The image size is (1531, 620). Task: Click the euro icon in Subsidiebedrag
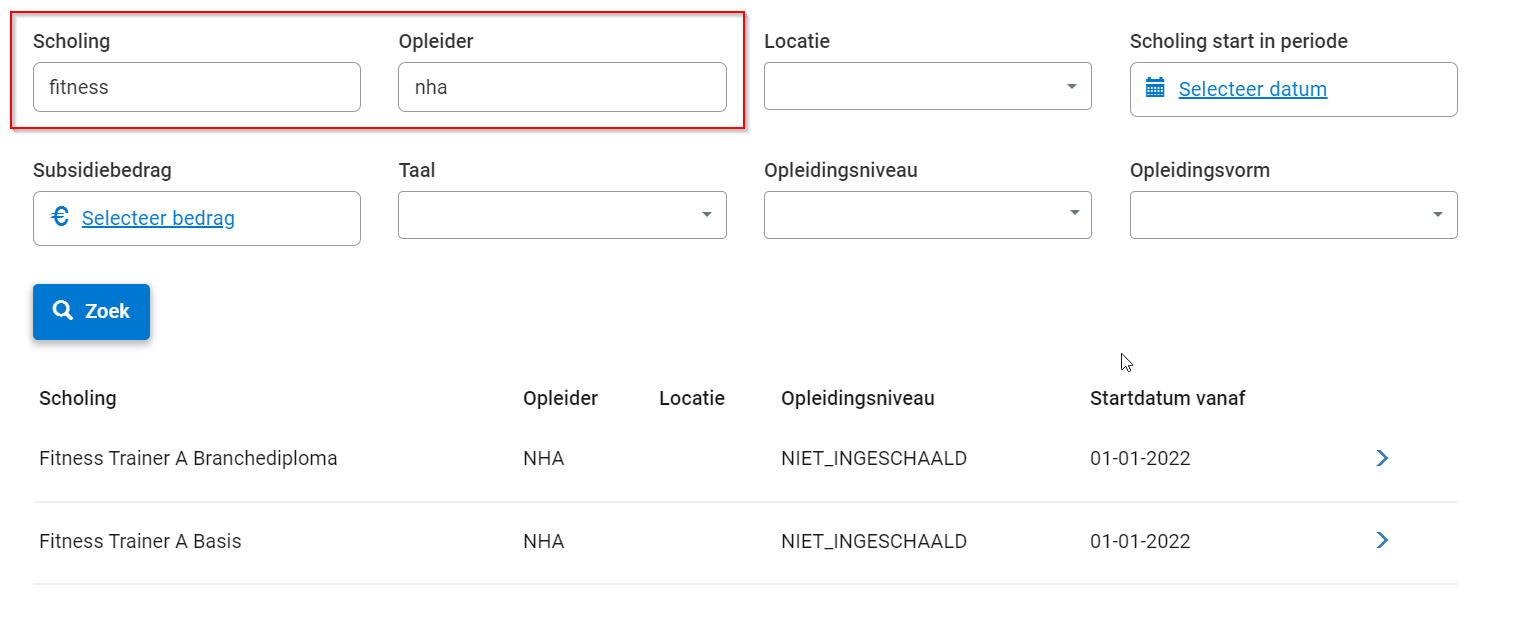tap(60, 217)
